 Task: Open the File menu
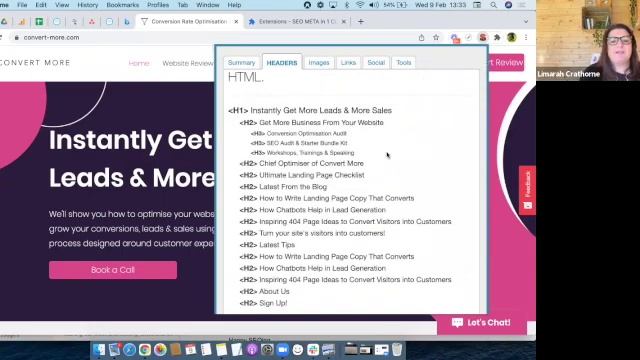(x=22, y=5)
